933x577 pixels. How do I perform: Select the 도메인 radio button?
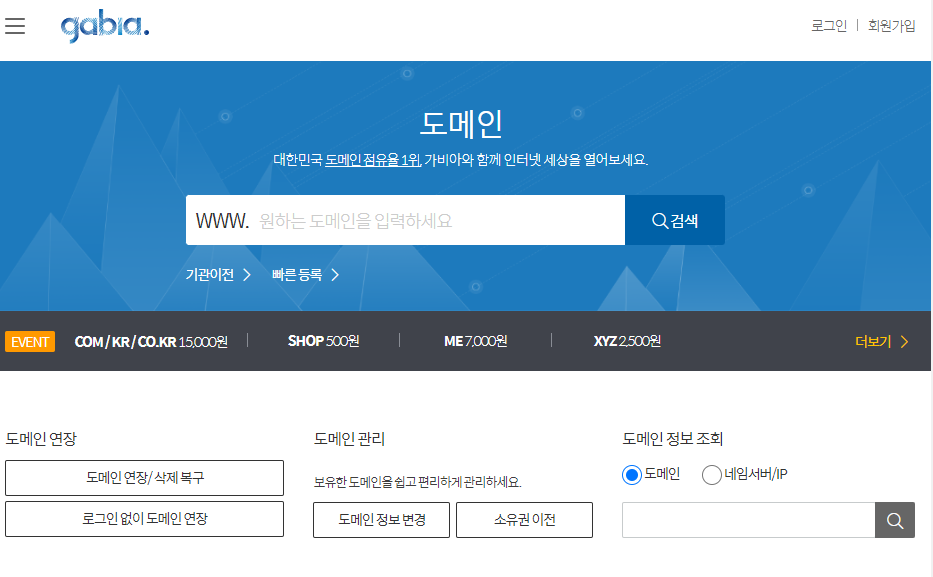pyautogui.click(x=631, y=475)
